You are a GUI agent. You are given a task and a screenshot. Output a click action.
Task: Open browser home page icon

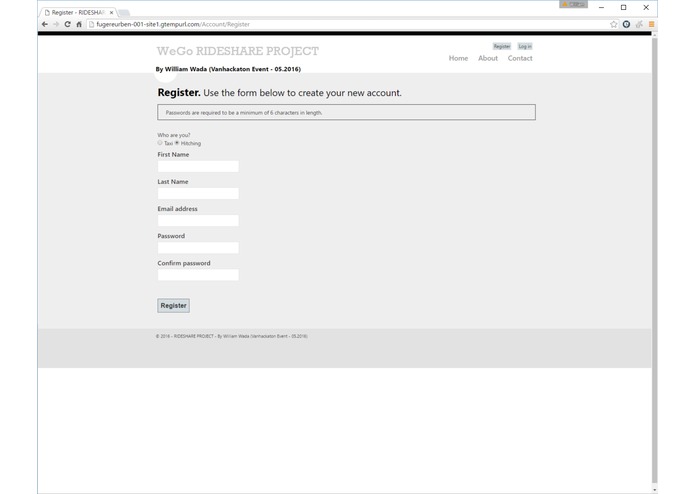tap(79, 24)
